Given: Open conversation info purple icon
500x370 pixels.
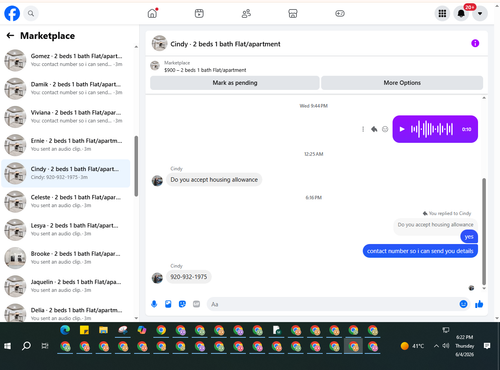Looking at the screenshot, I should (475, 43).
